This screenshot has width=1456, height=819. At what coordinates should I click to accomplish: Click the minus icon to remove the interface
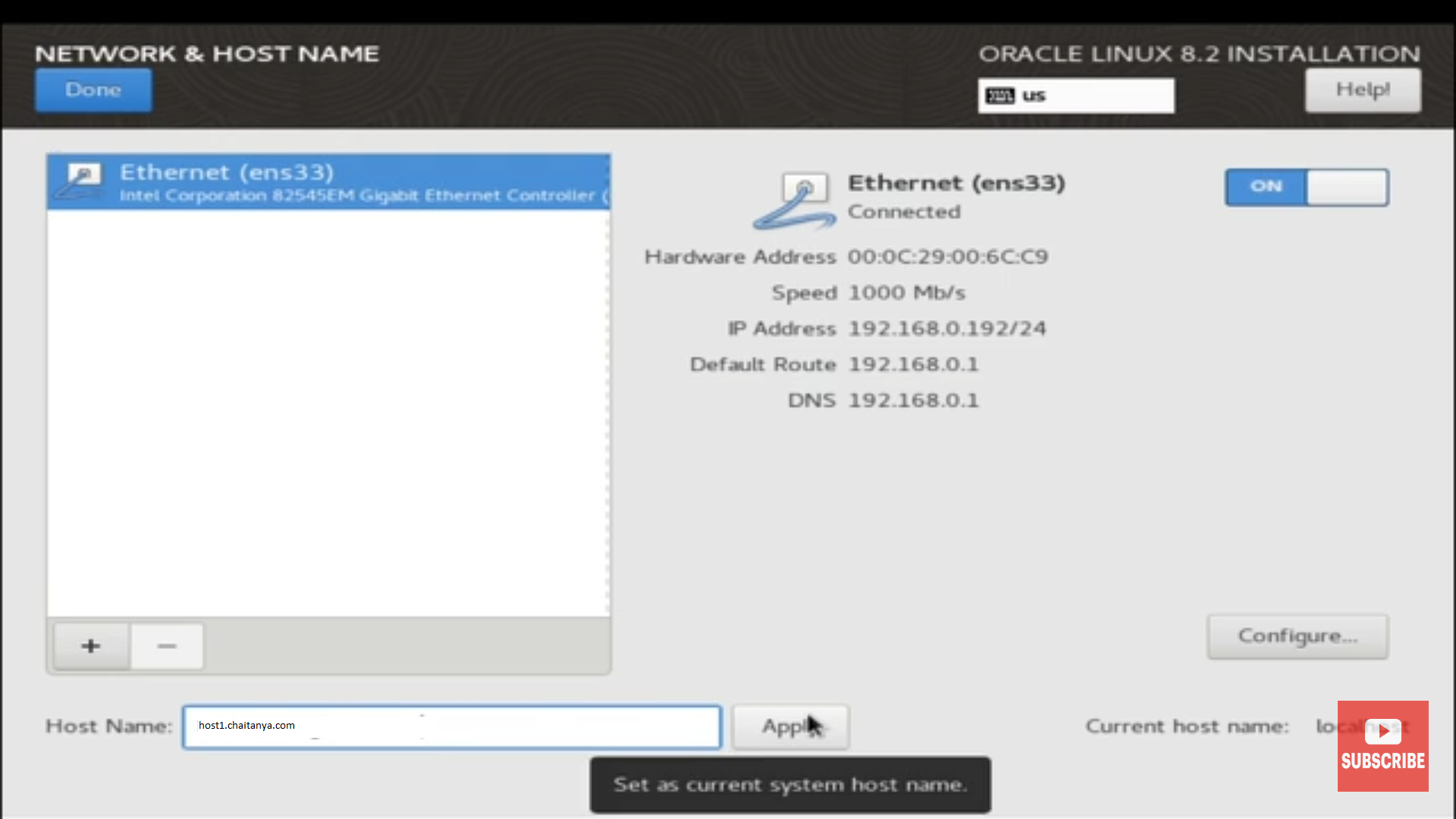(x=167, y=646)
